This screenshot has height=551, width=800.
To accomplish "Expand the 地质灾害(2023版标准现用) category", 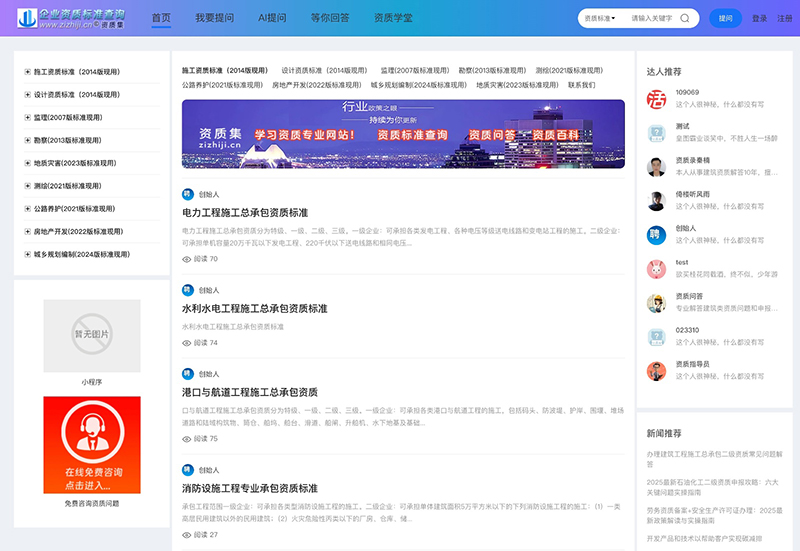I will 28,163.
